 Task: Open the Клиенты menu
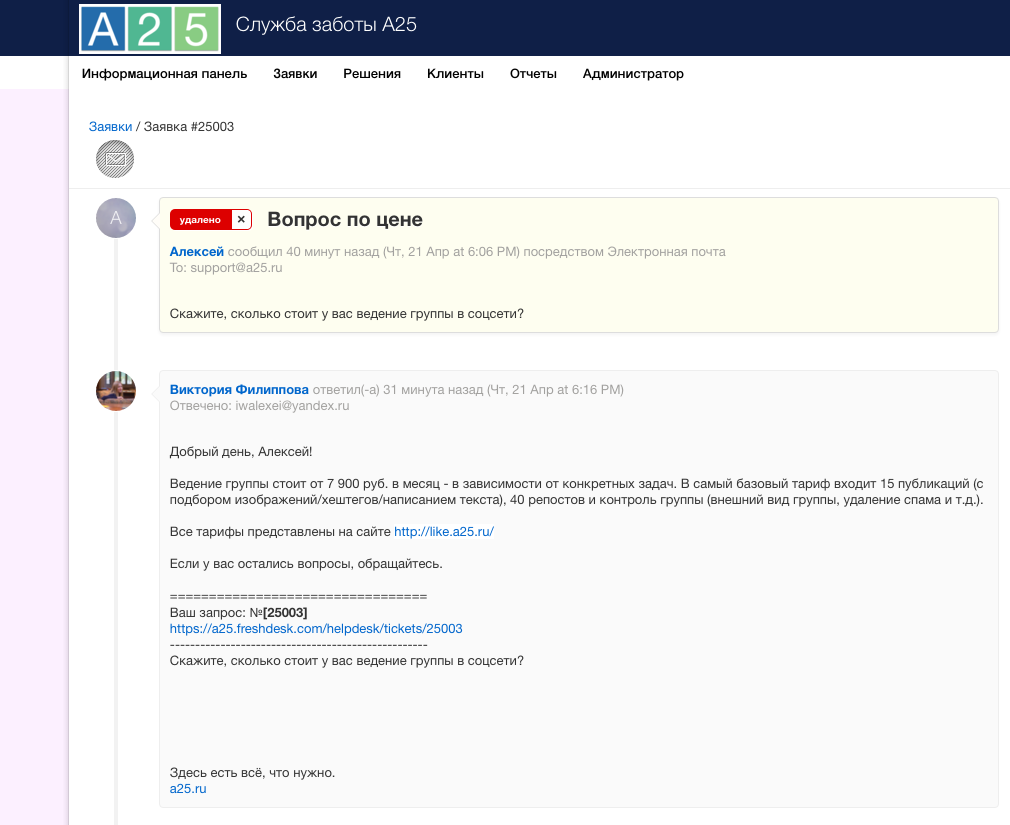tap(455, 74)
